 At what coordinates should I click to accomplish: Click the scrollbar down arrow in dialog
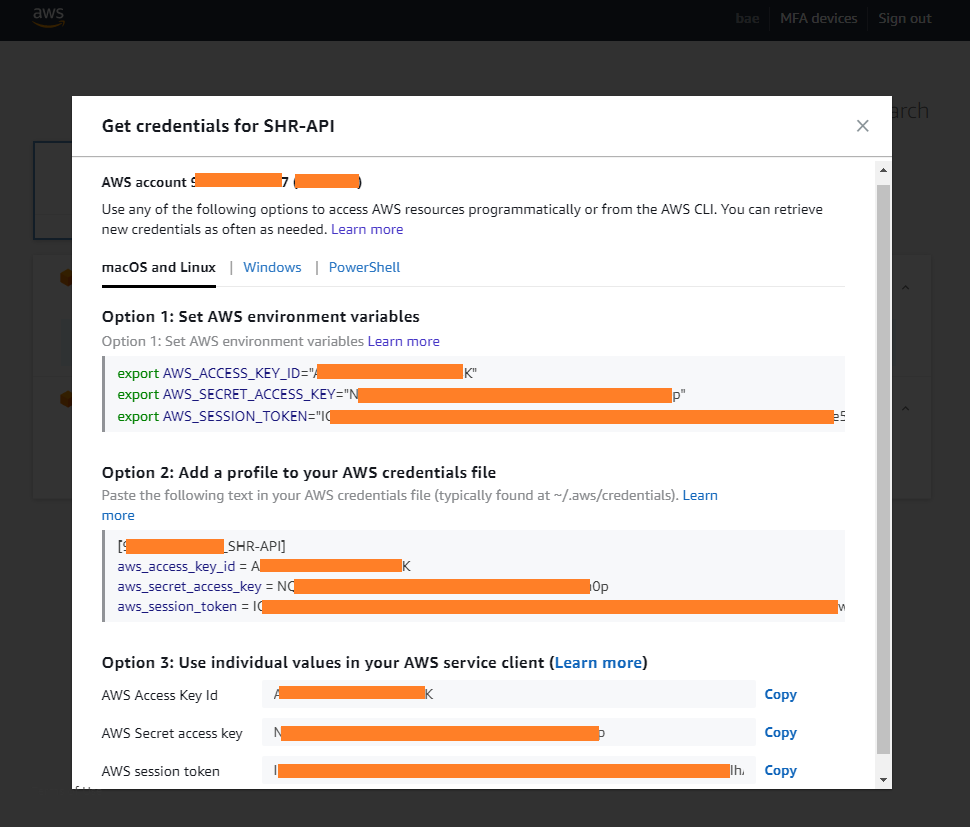point(883,779)
